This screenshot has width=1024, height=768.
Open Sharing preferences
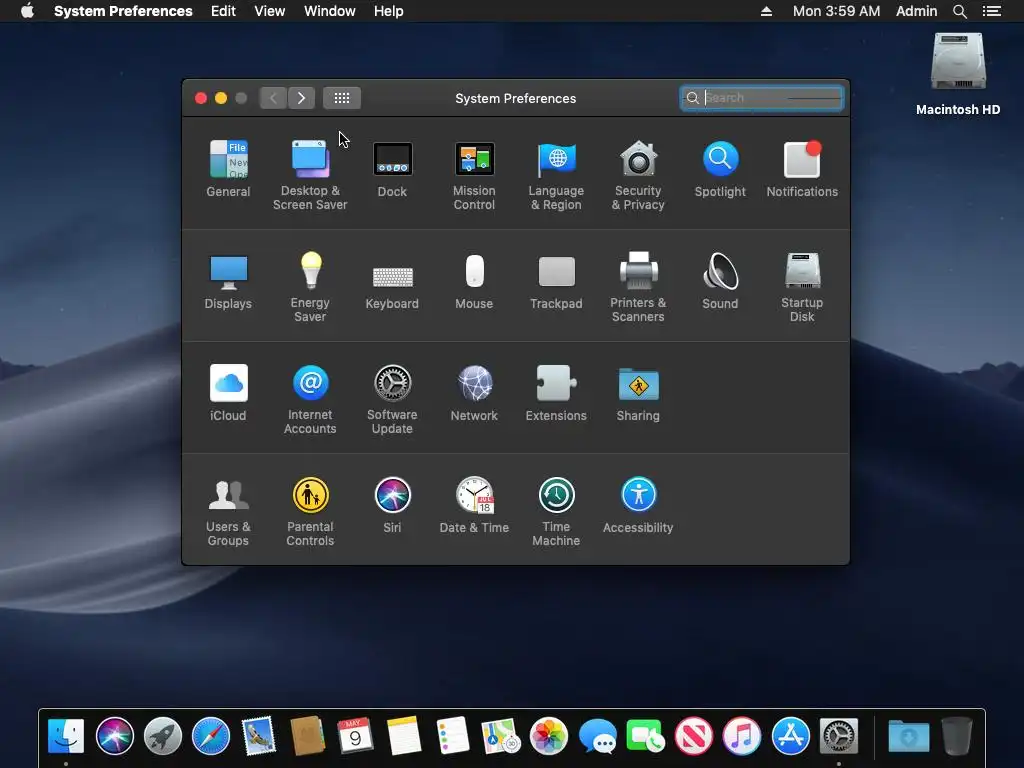[x=638, y=393]
